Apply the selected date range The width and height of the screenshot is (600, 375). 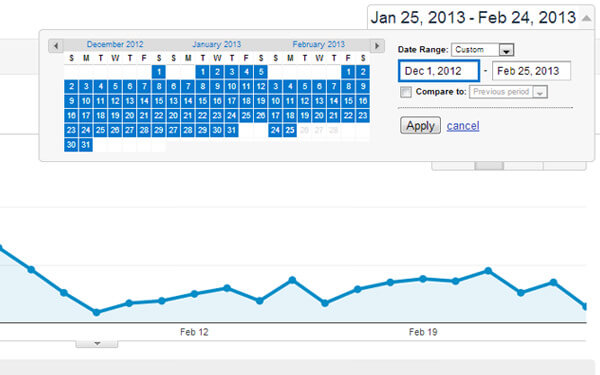pos(420,126)
